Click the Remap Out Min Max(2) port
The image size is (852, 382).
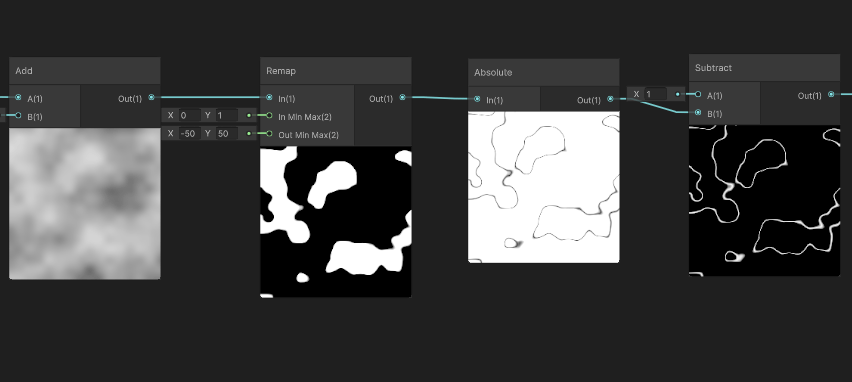click(270, 134)
